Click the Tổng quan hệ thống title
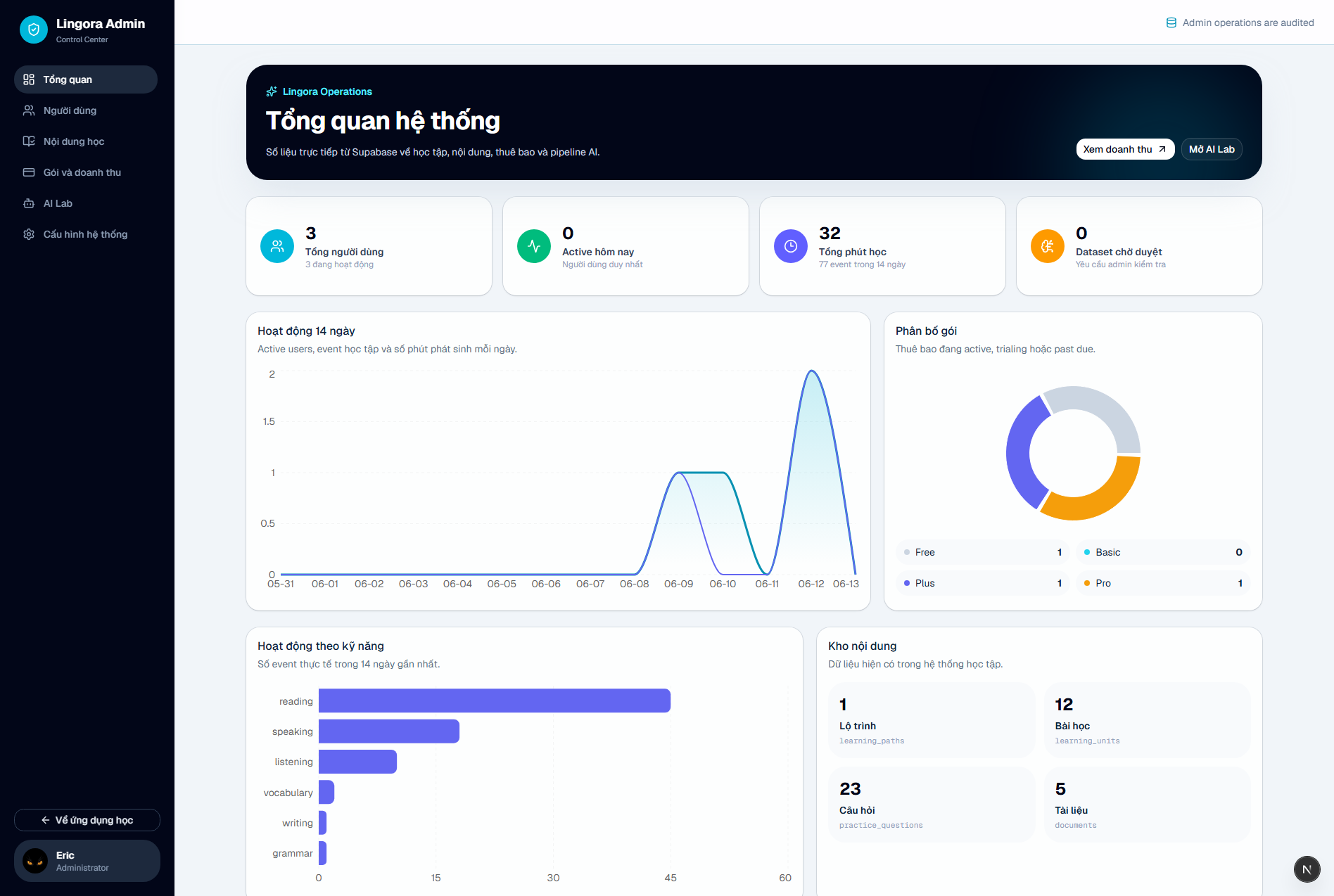The width and height of the screenshot is (1334, 896). point(383,121)
